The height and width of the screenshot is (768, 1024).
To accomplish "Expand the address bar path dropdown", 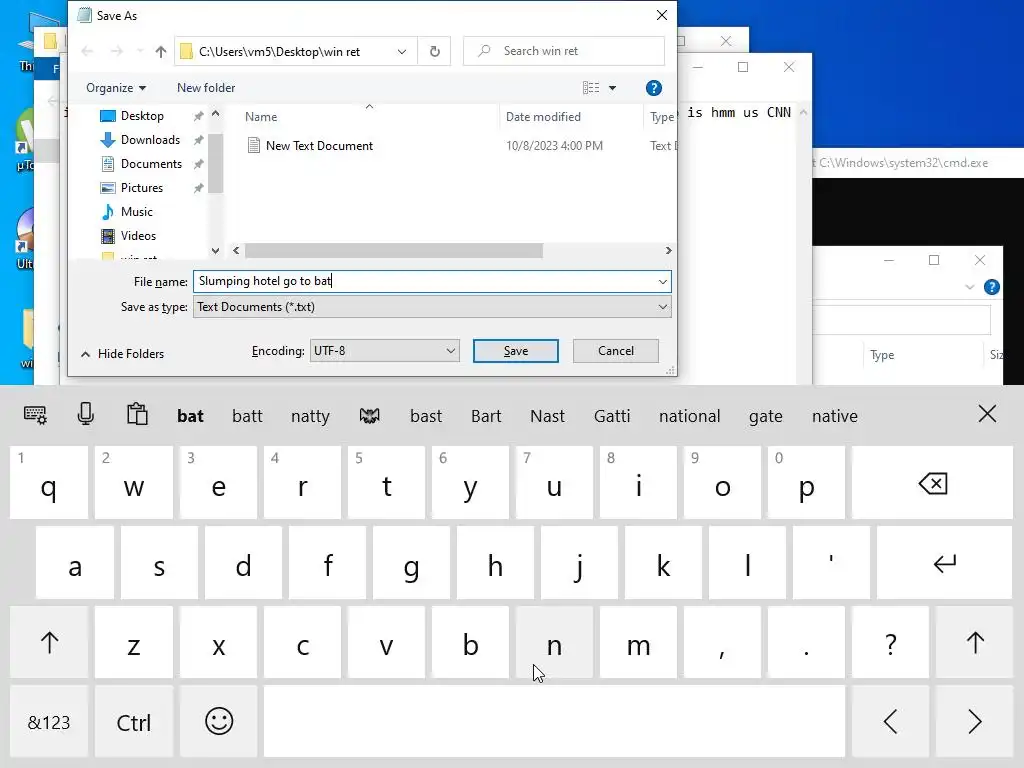I will (x=402, y=52).
